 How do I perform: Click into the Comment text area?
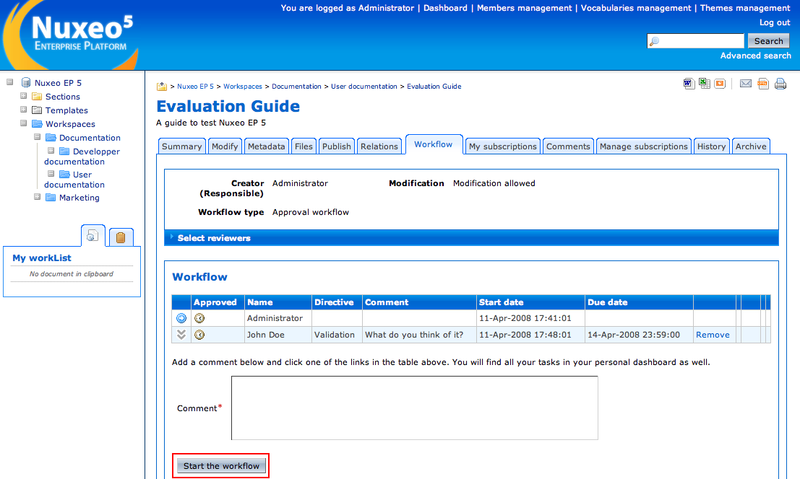coord(414,408)
